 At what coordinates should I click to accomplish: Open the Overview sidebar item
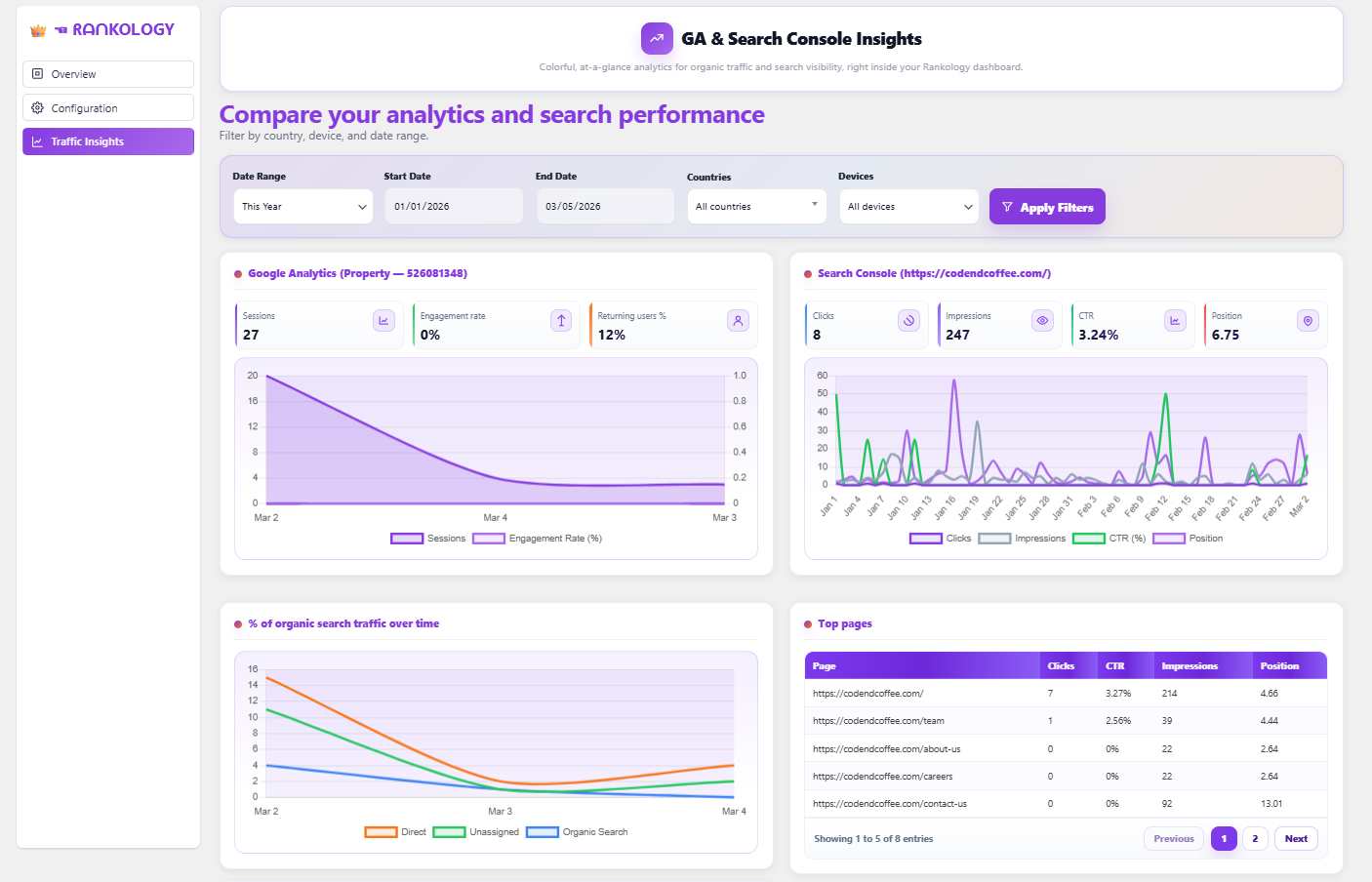(x=108, y=74)
